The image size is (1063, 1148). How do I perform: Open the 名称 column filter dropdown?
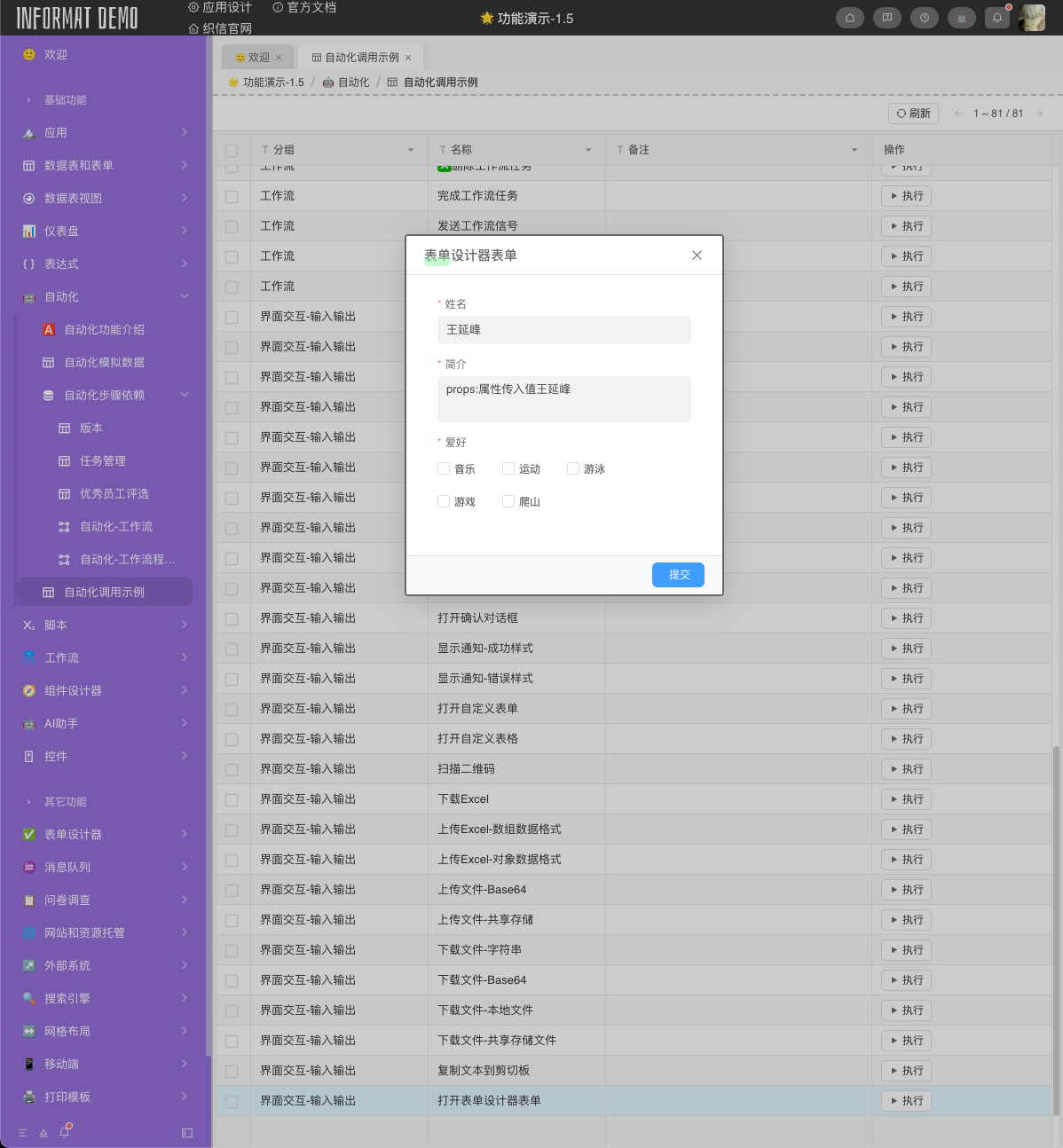click(587, 149)
